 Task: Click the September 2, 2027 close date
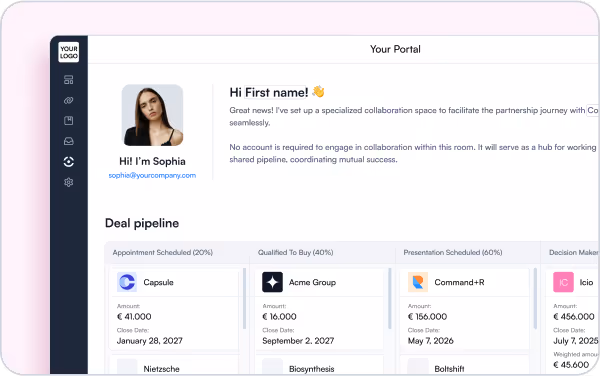tap(298, 341)
